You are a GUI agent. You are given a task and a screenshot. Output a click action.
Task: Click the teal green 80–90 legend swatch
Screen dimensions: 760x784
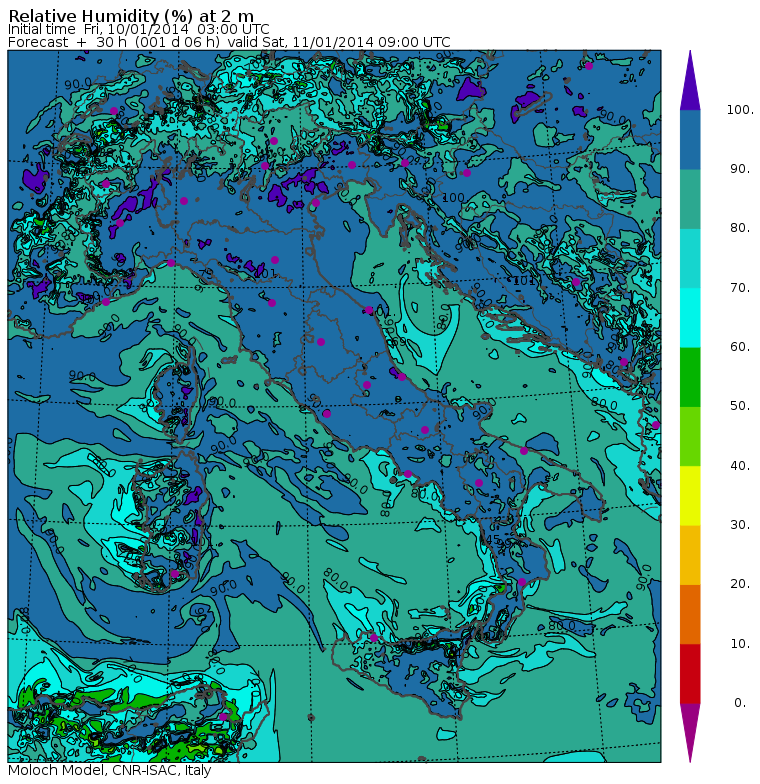point(690,199)
